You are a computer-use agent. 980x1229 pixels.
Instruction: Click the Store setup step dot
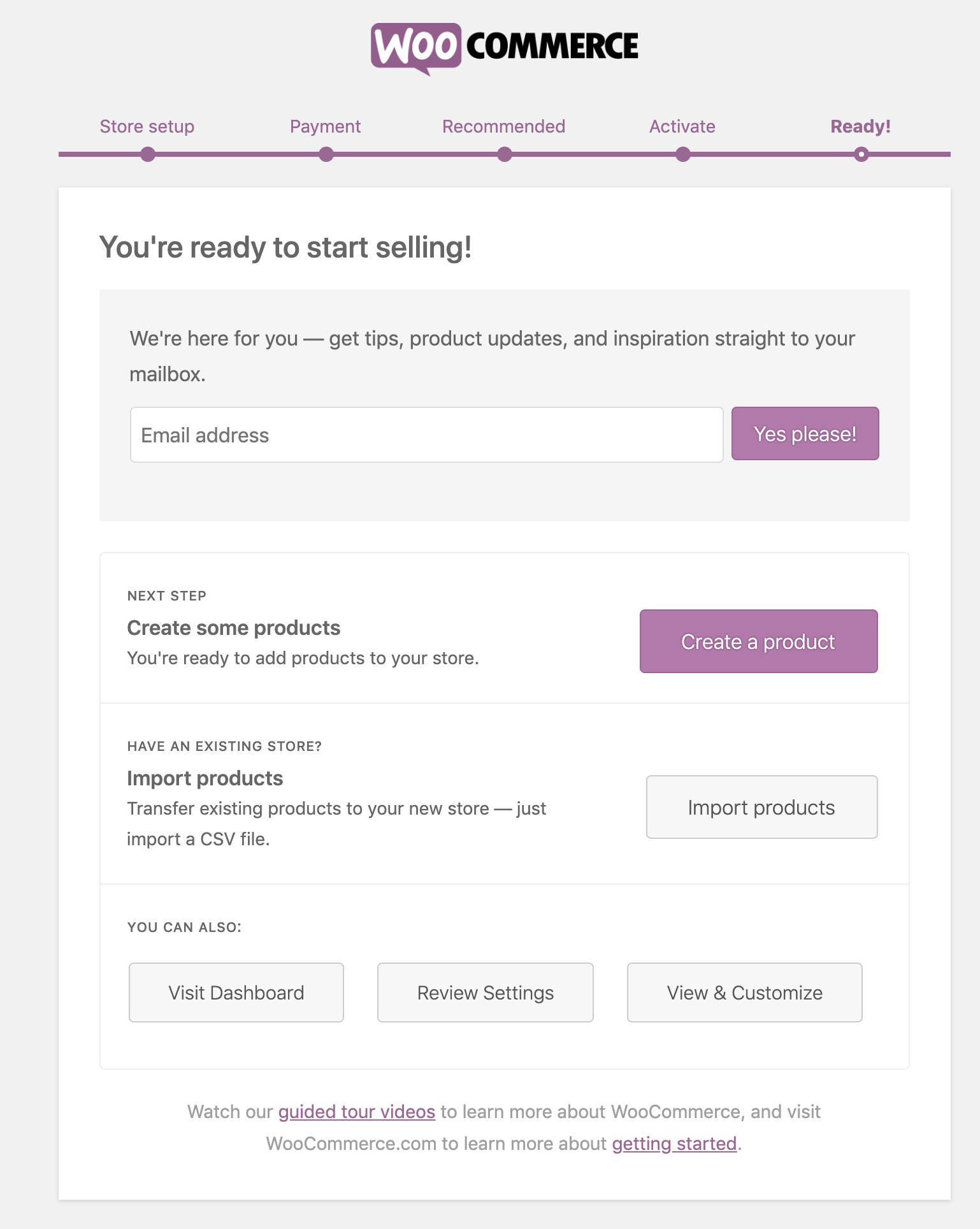pos(148,154)
